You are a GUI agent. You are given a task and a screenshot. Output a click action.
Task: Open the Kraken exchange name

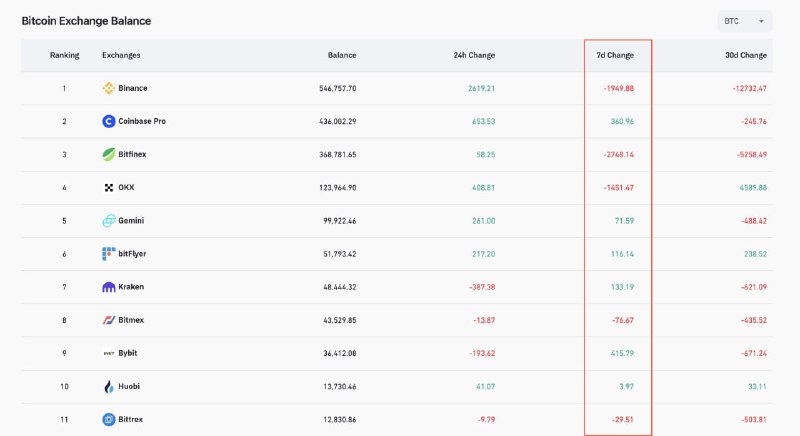(131, 287)
